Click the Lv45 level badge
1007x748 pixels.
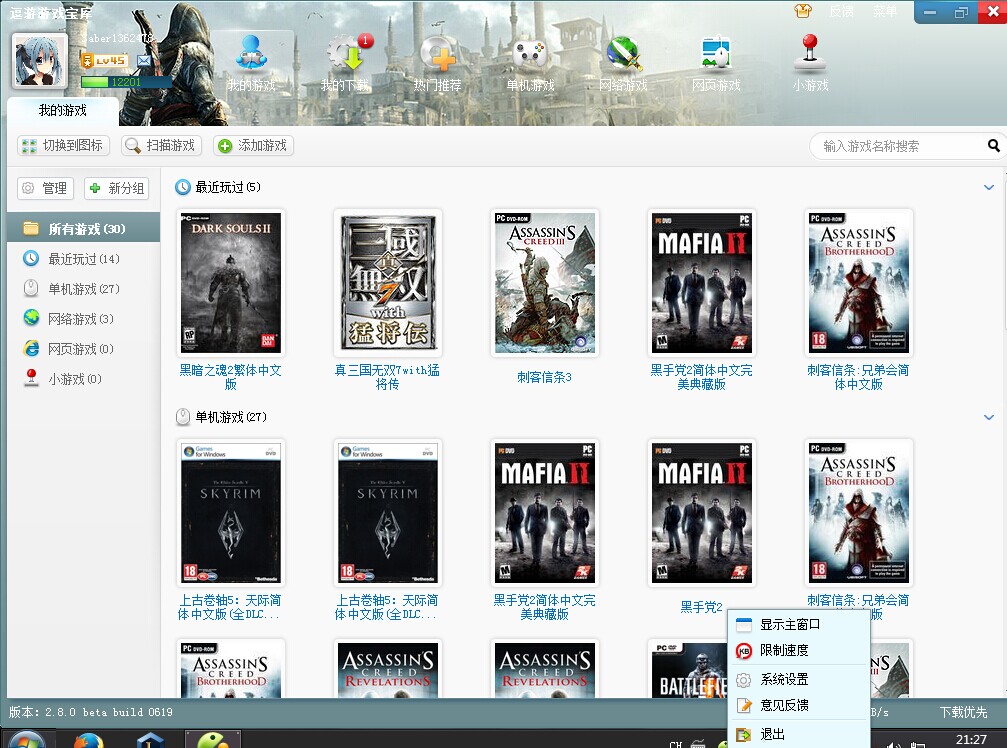(x=105, y=60)
